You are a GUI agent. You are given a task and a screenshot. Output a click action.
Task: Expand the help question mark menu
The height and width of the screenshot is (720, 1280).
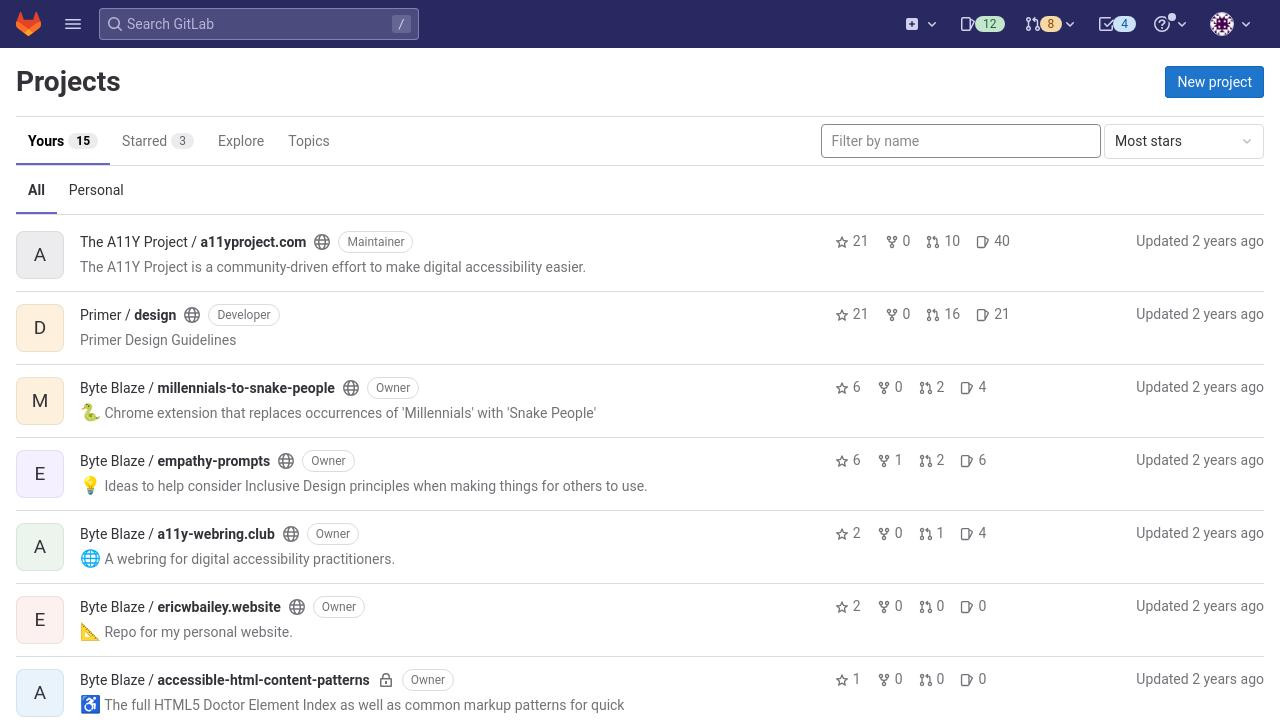pos(1170,24)
